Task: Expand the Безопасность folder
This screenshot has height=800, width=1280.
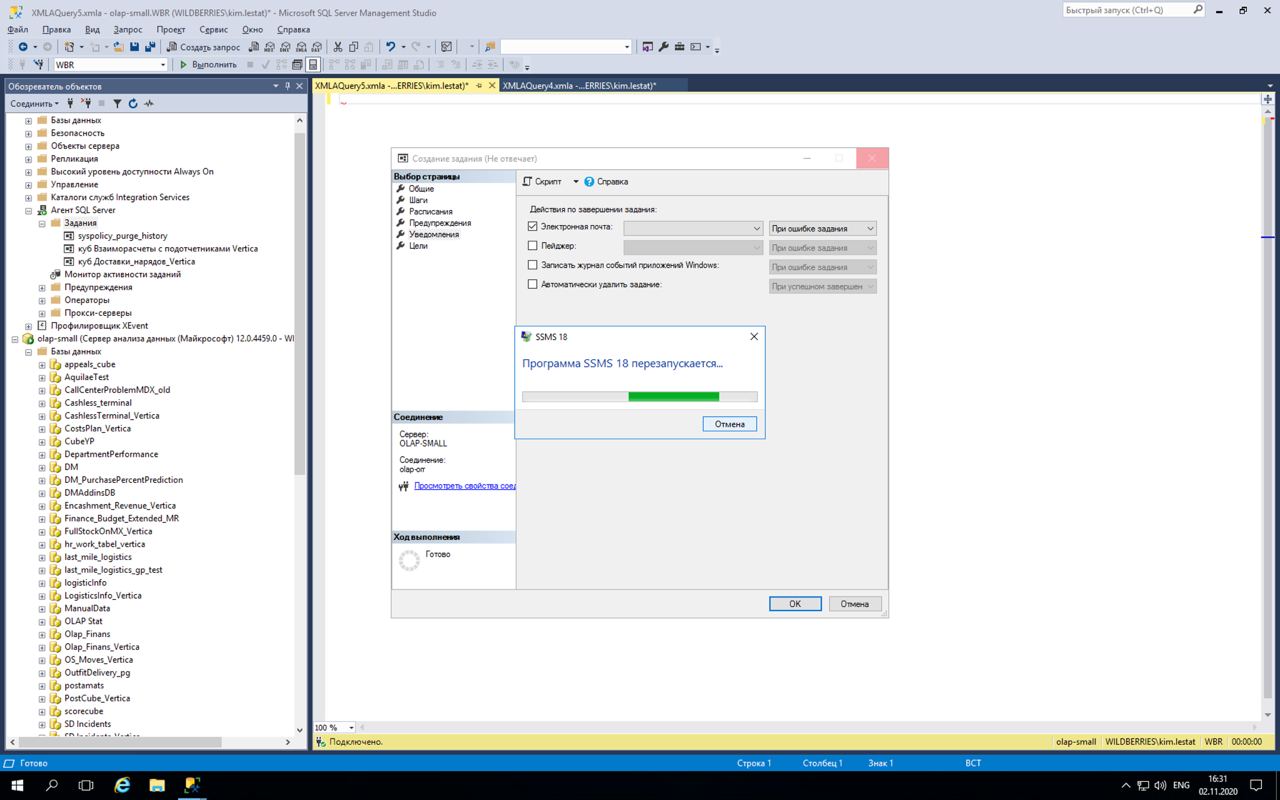Action: pos(28,133)
